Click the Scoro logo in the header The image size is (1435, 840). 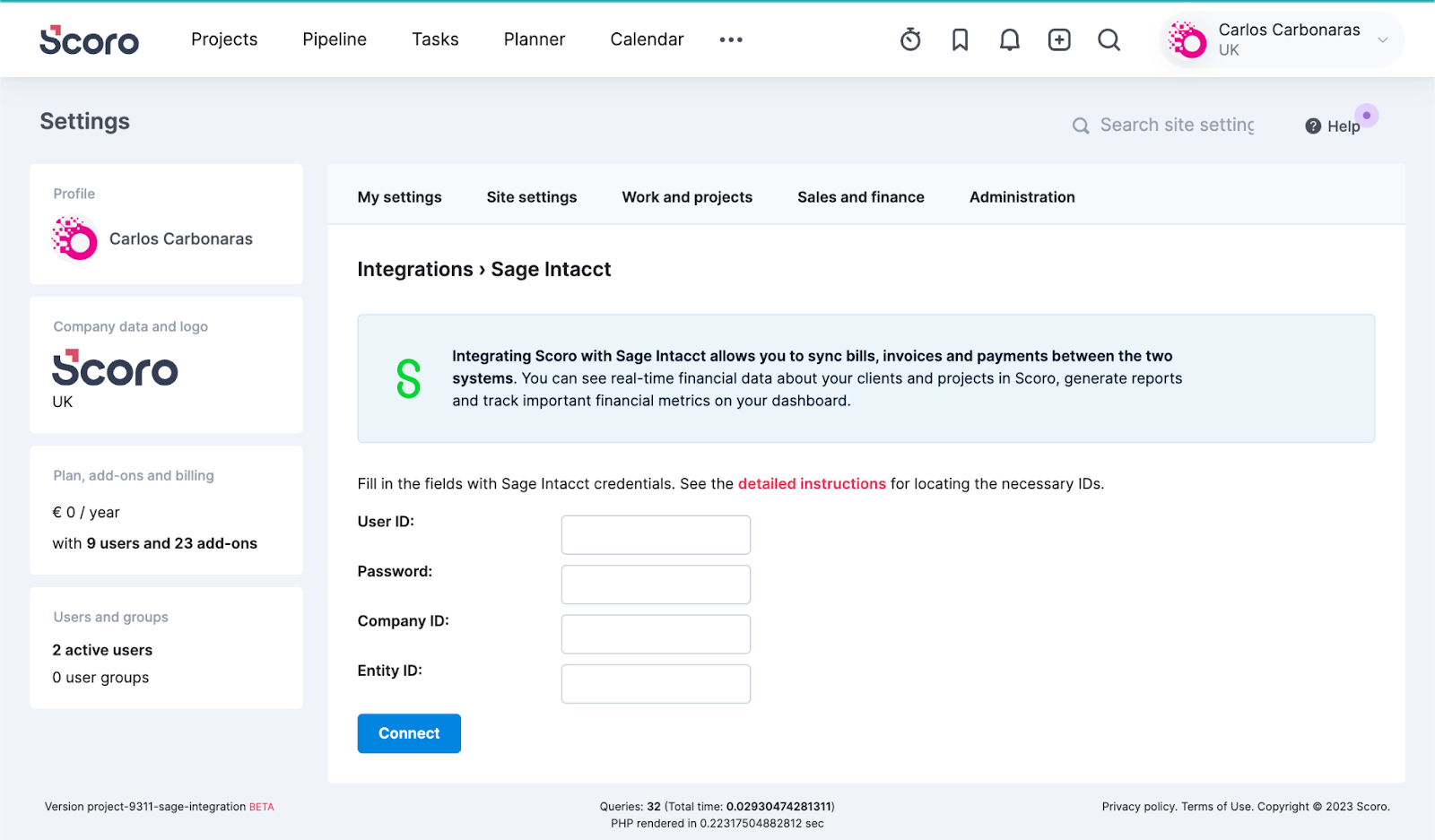click(x=89, y=39)
